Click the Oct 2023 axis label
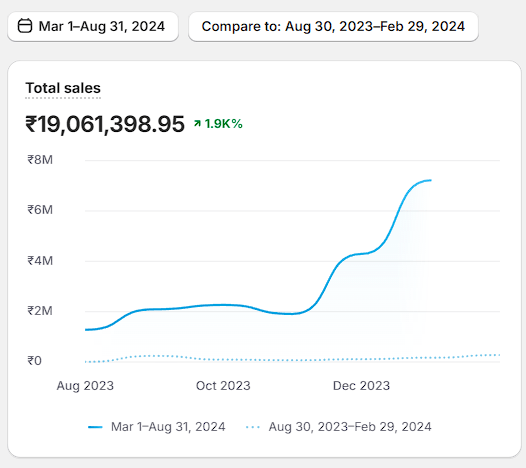526x468 pixels. [x=223, y=386]
